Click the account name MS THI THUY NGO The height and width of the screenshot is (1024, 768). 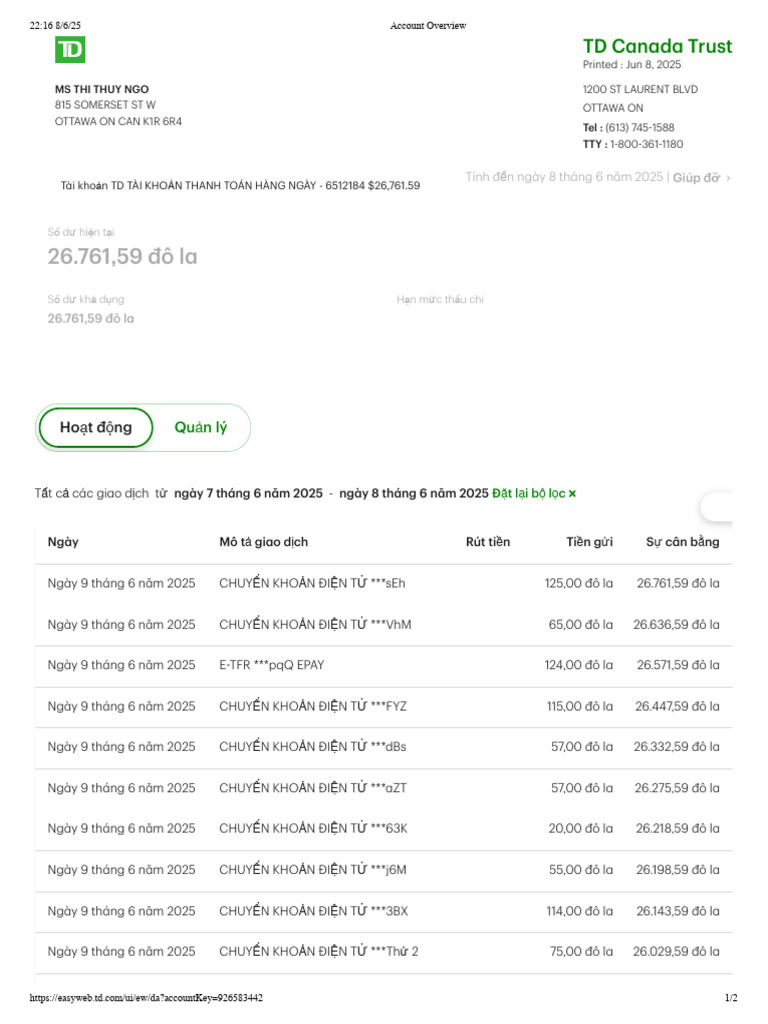click(x=102, y=89)
